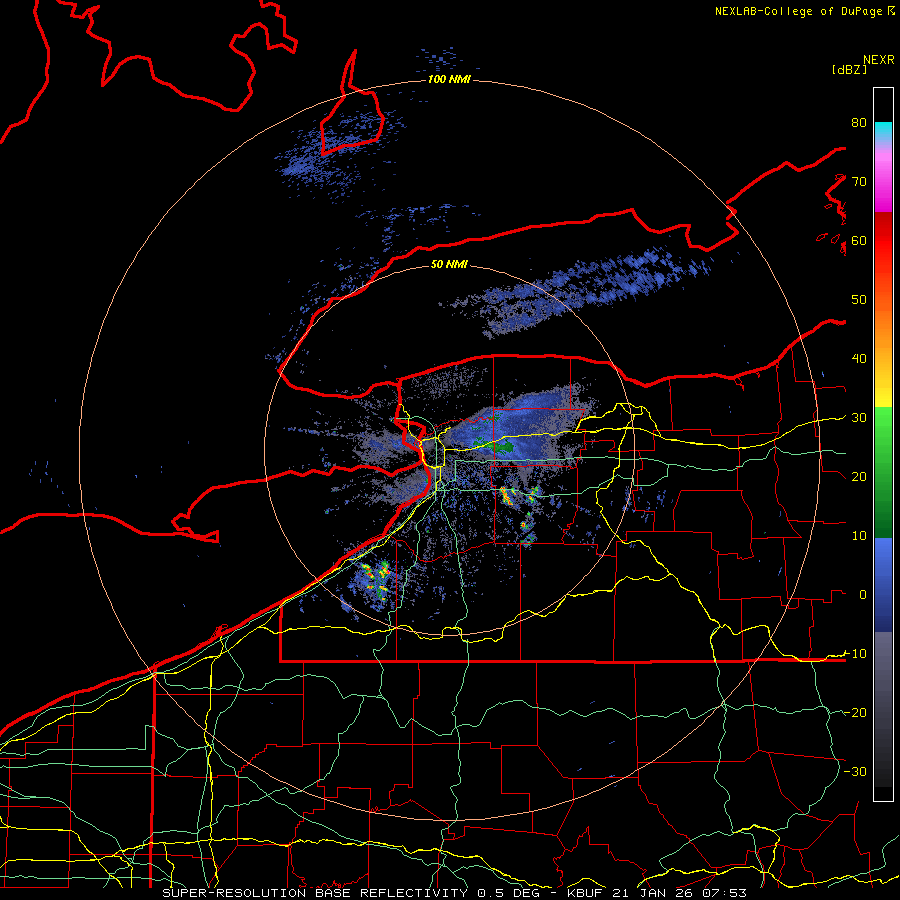Click the 10 value on dBZ scale
Viewport: 900px width, 900px height.
[x=859, y=536]
